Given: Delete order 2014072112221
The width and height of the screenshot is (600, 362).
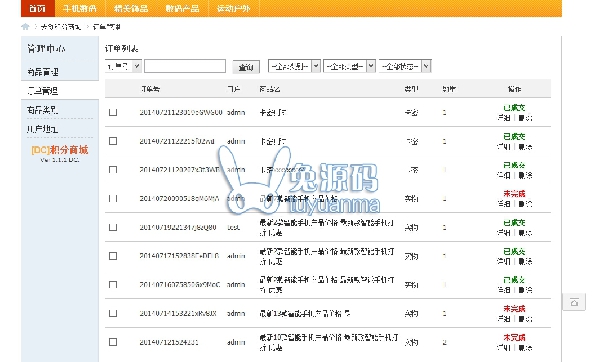Looking at the screenshot, I should 525,147.
